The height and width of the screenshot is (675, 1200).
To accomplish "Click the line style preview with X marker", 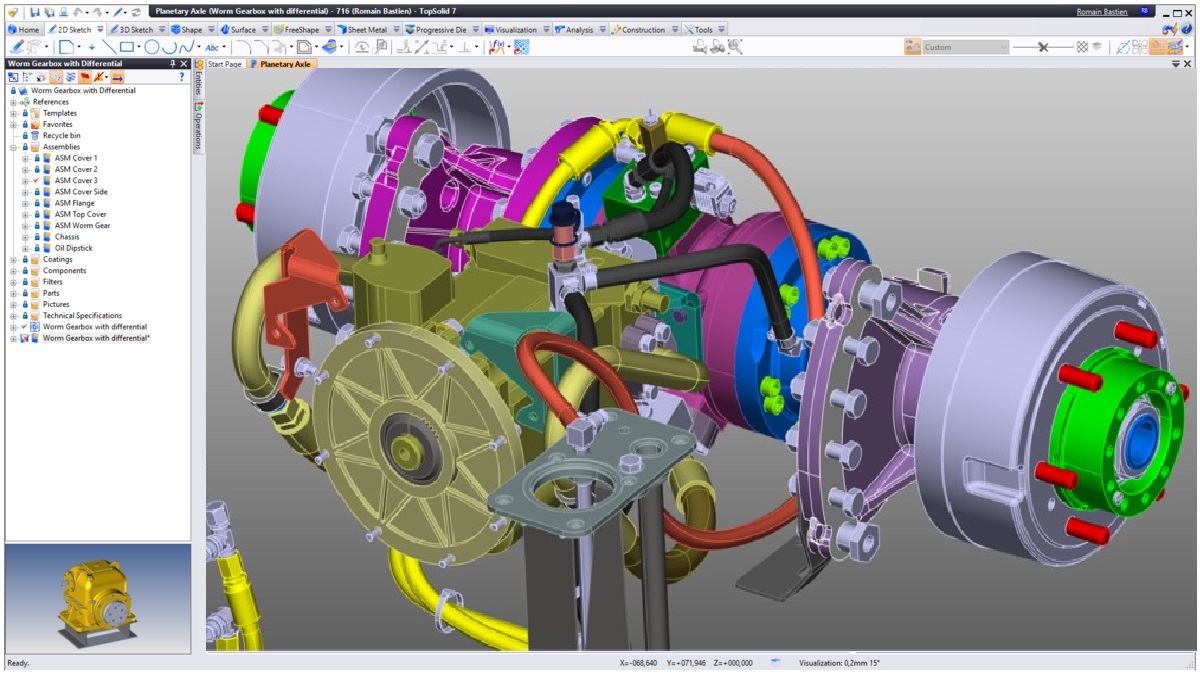I will tap(1042, 47).
